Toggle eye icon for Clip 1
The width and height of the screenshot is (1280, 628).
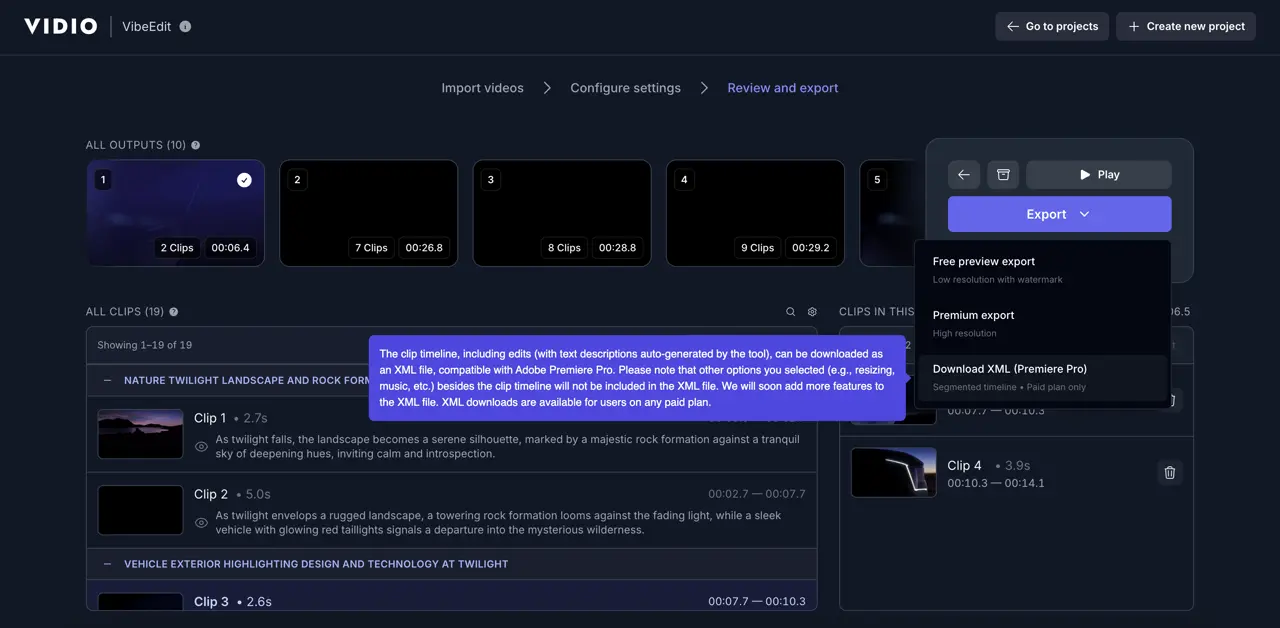pos(201,447)
